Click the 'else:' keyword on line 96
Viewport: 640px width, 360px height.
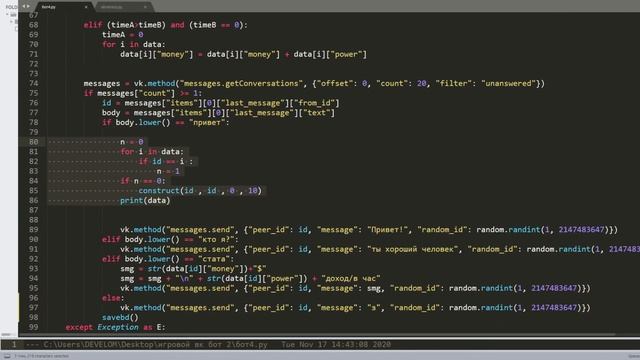113,298
